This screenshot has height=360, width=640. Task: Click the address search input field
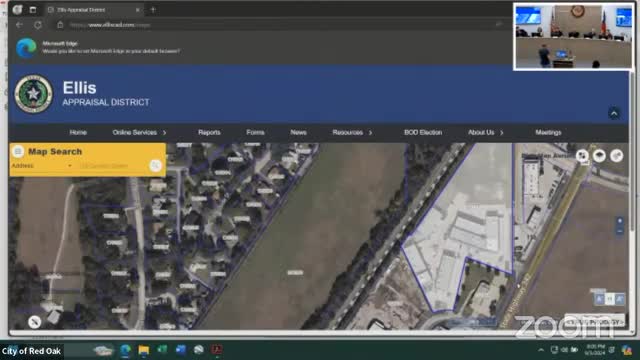(x=112, y=166)
